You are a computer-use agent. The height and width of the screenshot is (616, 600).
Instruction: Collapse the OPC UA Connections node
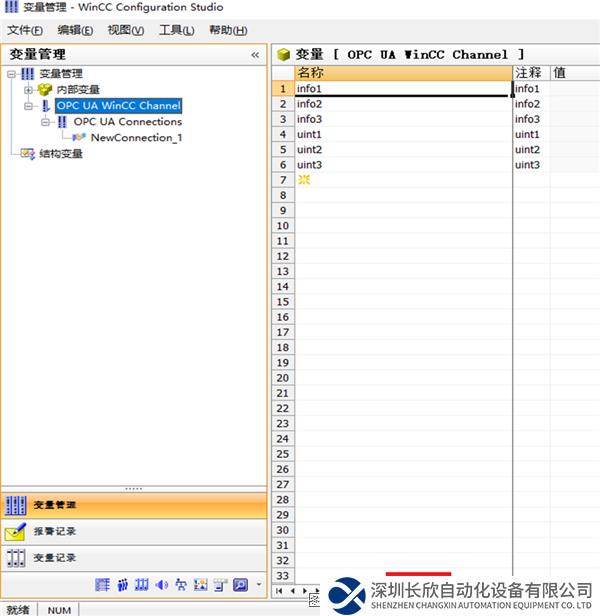coord(46,122)
